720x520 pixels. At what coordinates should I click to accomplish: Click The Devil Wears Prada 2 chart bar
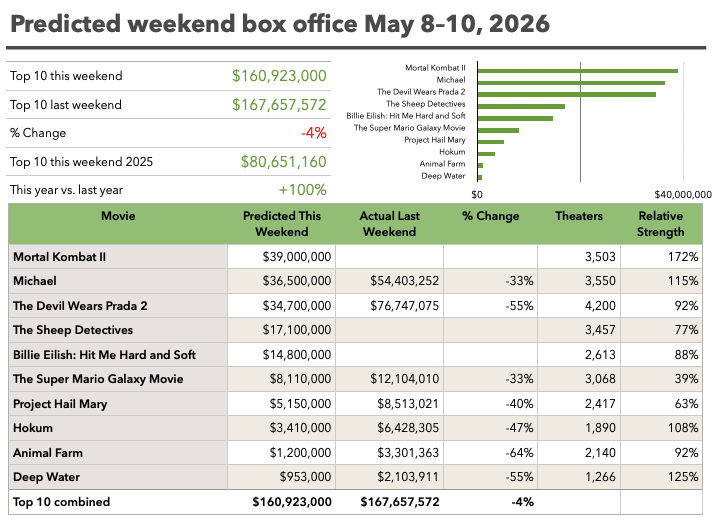(567, 94)
